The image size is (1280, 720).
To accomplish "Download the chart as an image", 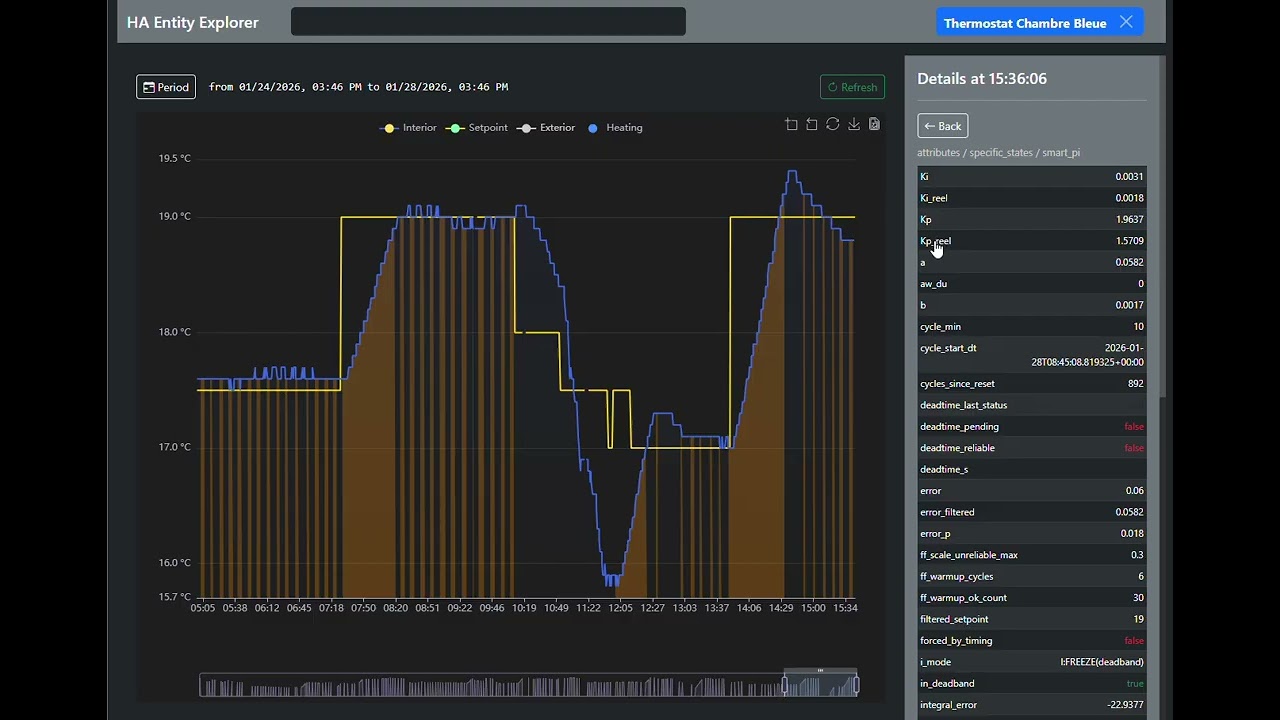I will tap(853, 124).
